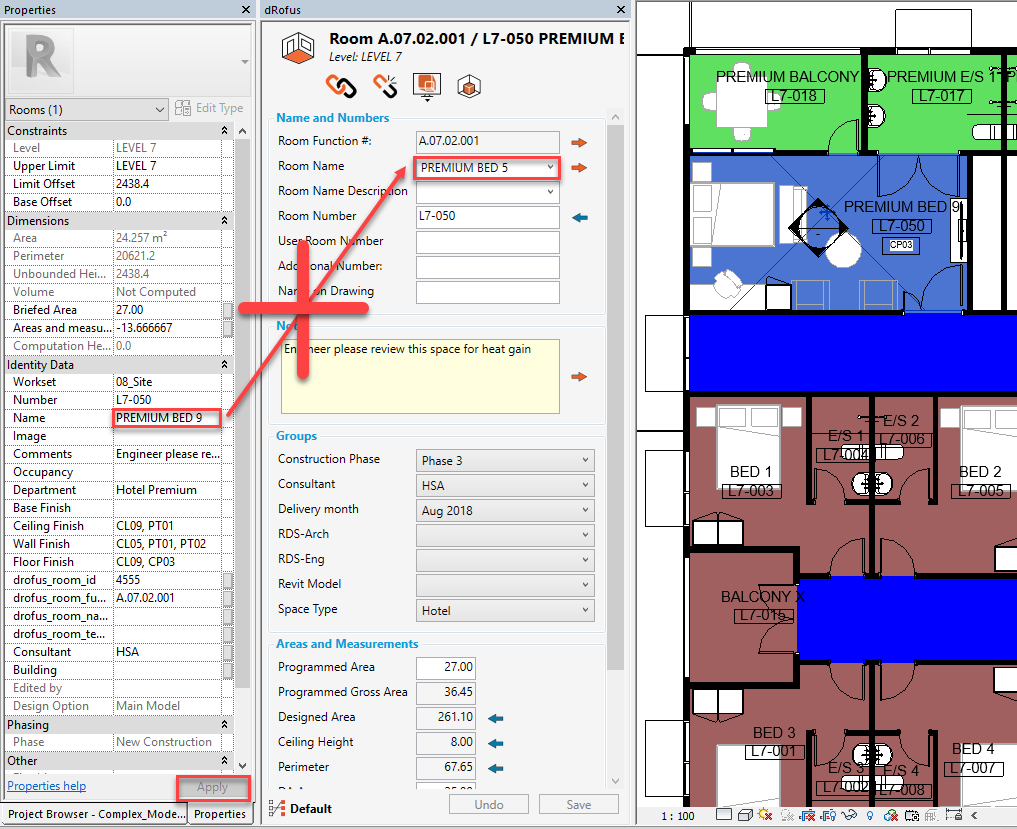Click the cube icon in dRofus header
Viewport: 1017px width, 829px height.
click(468, 87)
